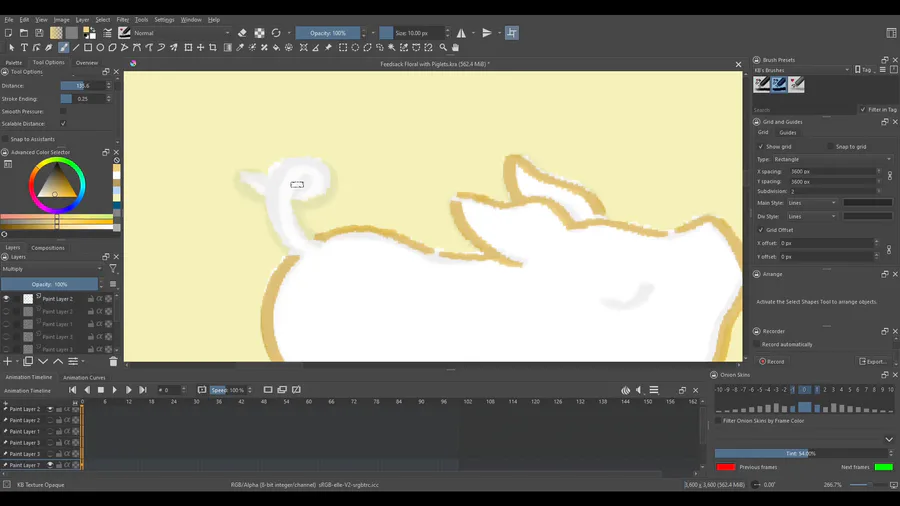Save the document with the floppy icon

tap(39, 33)
